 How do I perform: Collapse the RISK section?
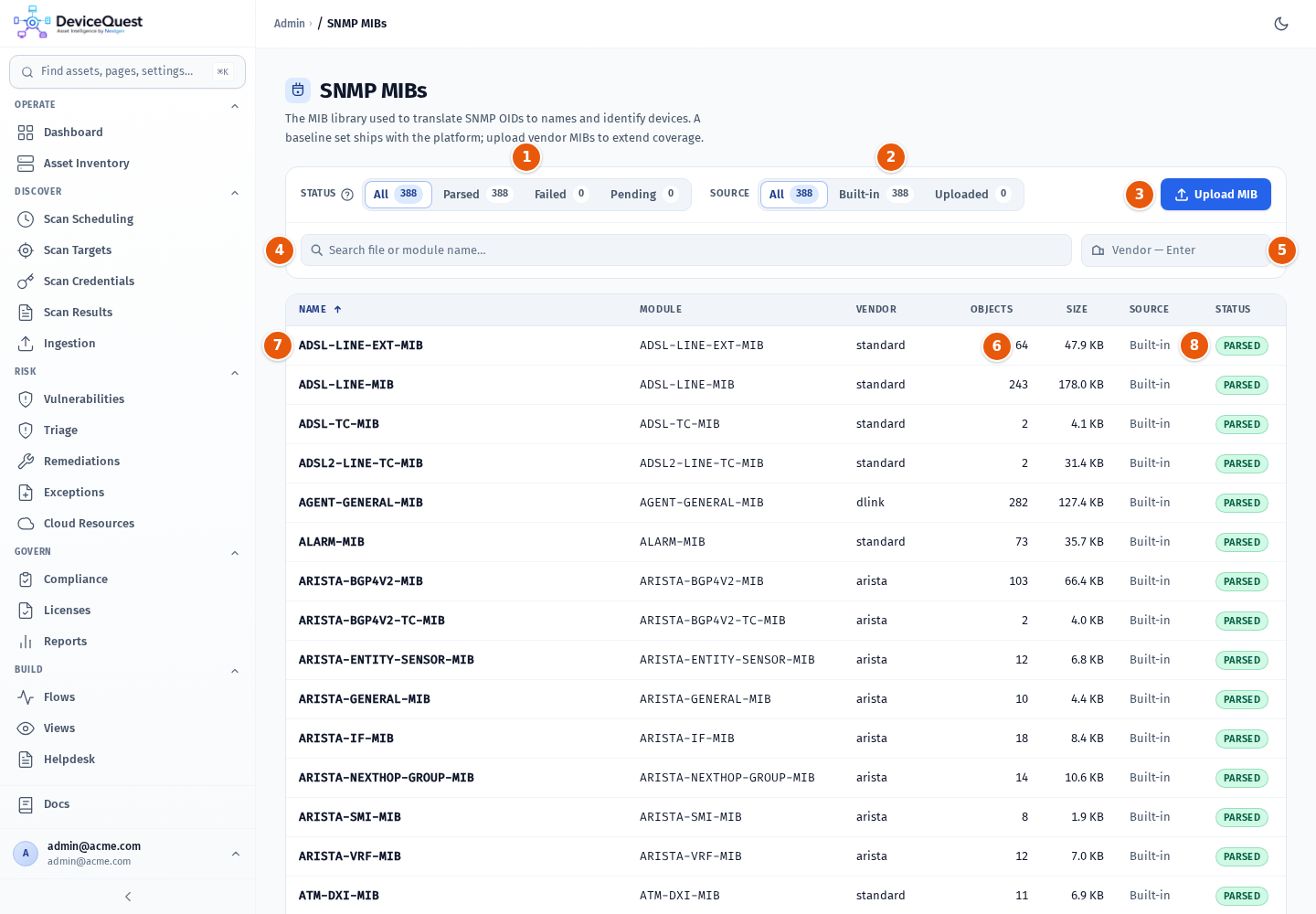(235, 373)
